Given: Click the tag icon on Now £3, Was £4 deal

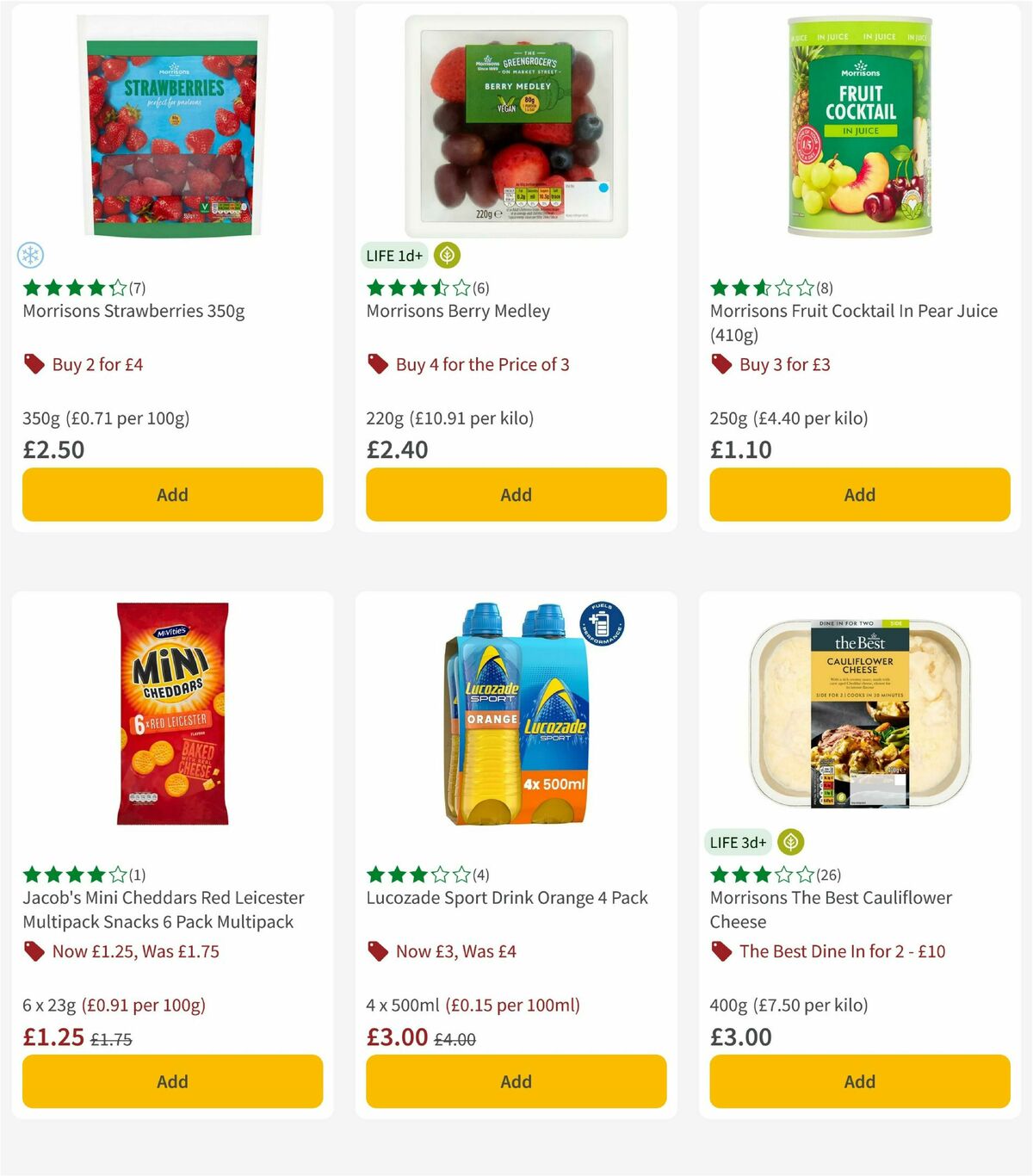Looking at the screenshot, I should (x=376, y=951).
